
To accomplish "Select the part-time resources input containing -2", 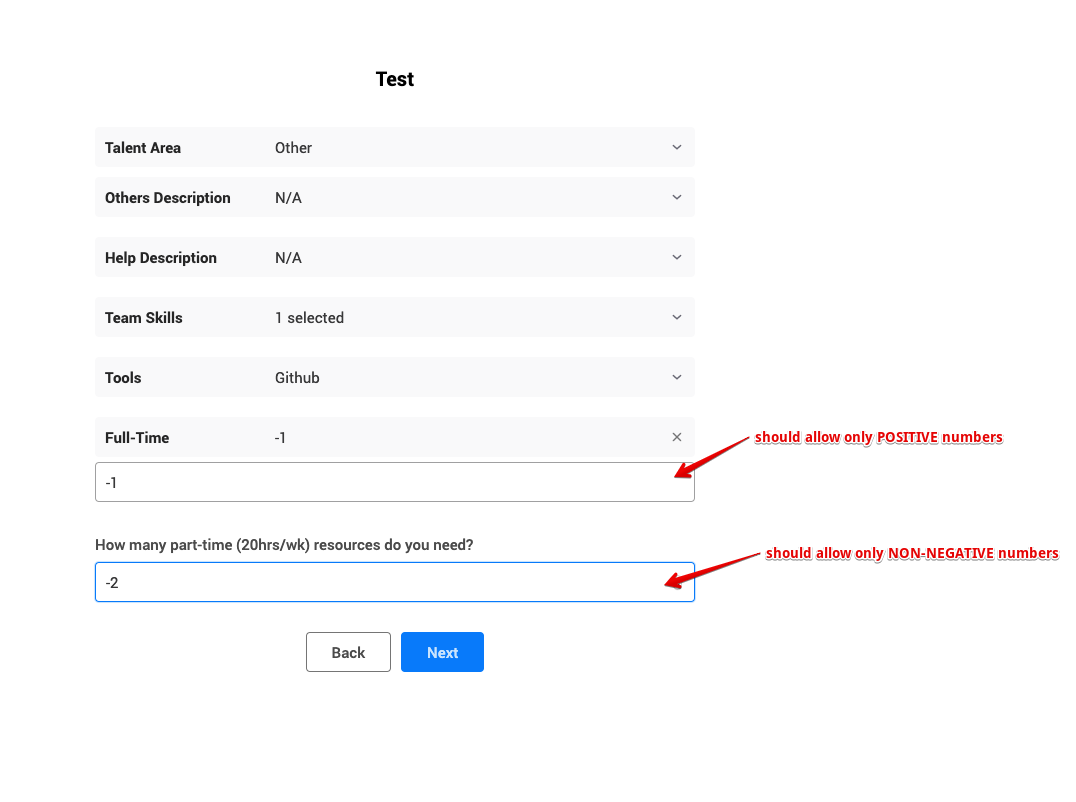I will tap(394, 582).
